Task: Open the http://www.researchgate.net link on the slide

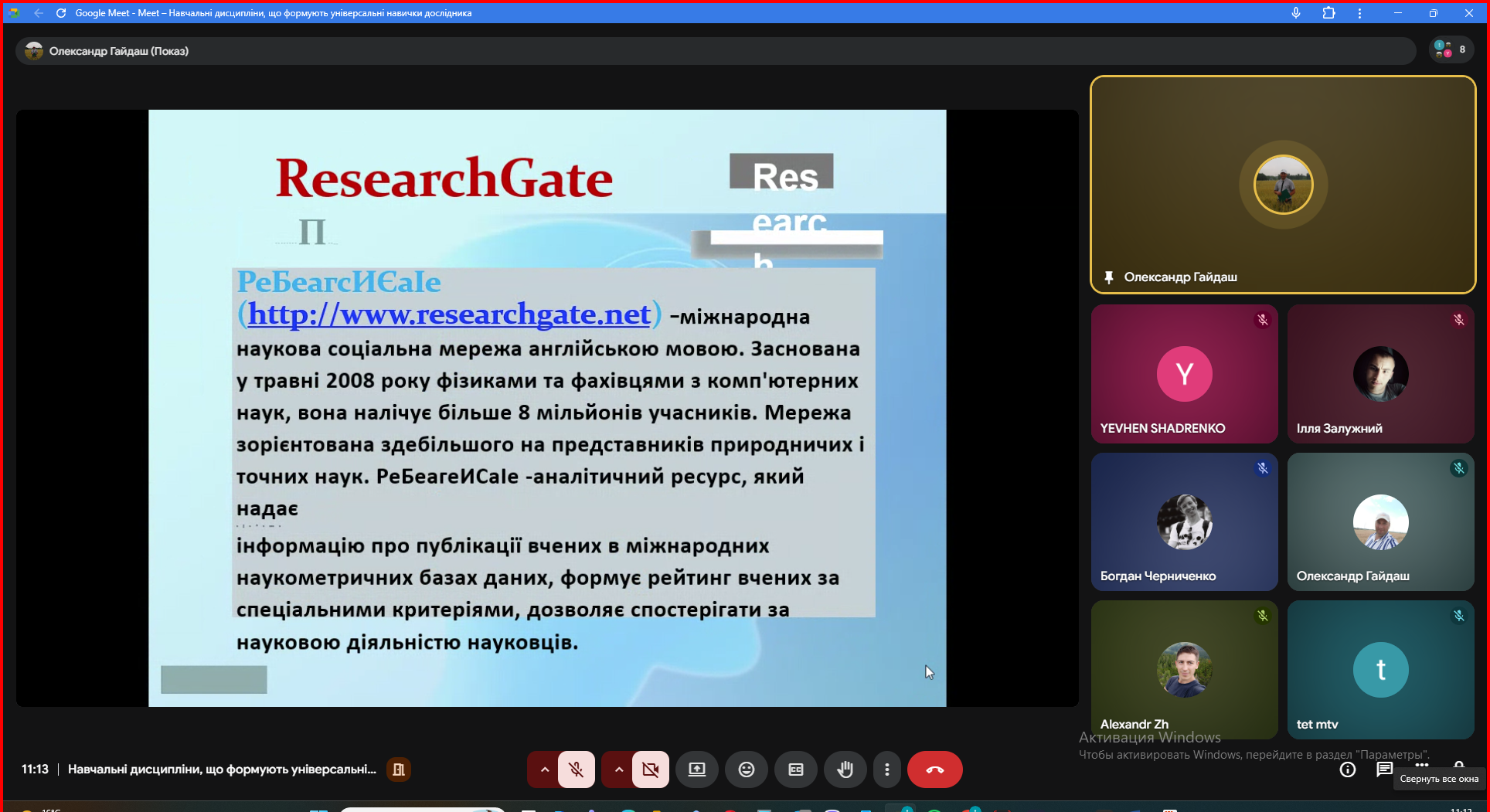Action: [449, 314]
